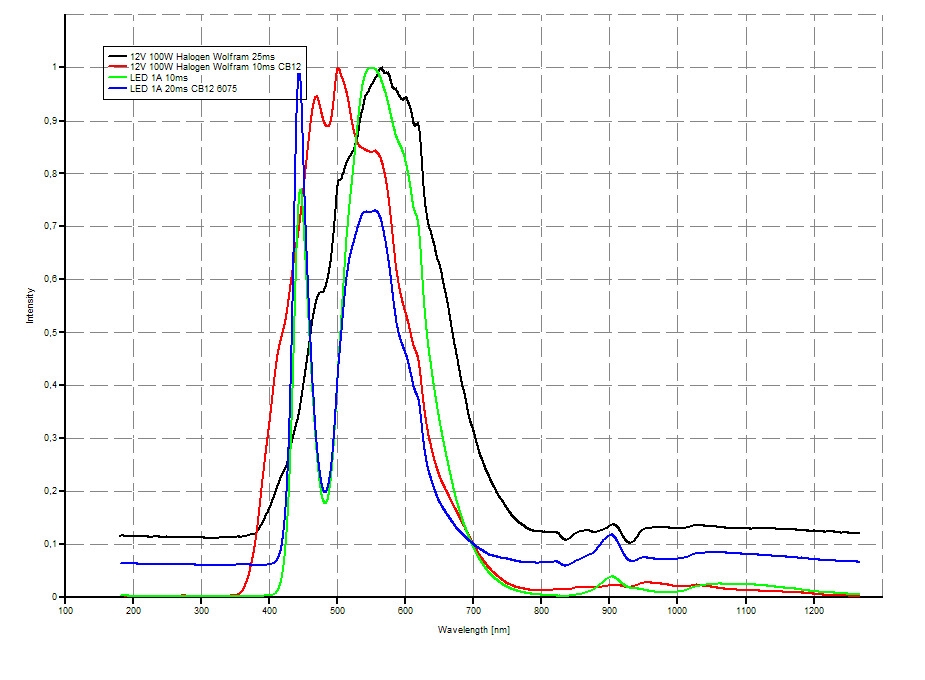Click the 700 tick label on the wavelength axis

[x=473, y=610]
